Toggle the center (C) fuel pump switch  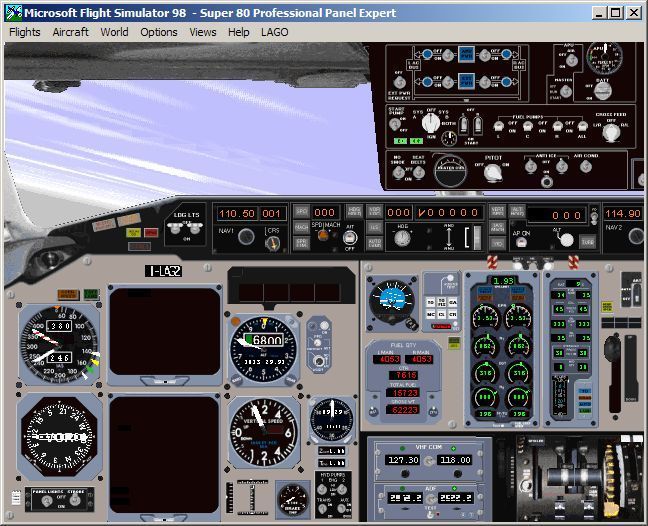[527, 126]
